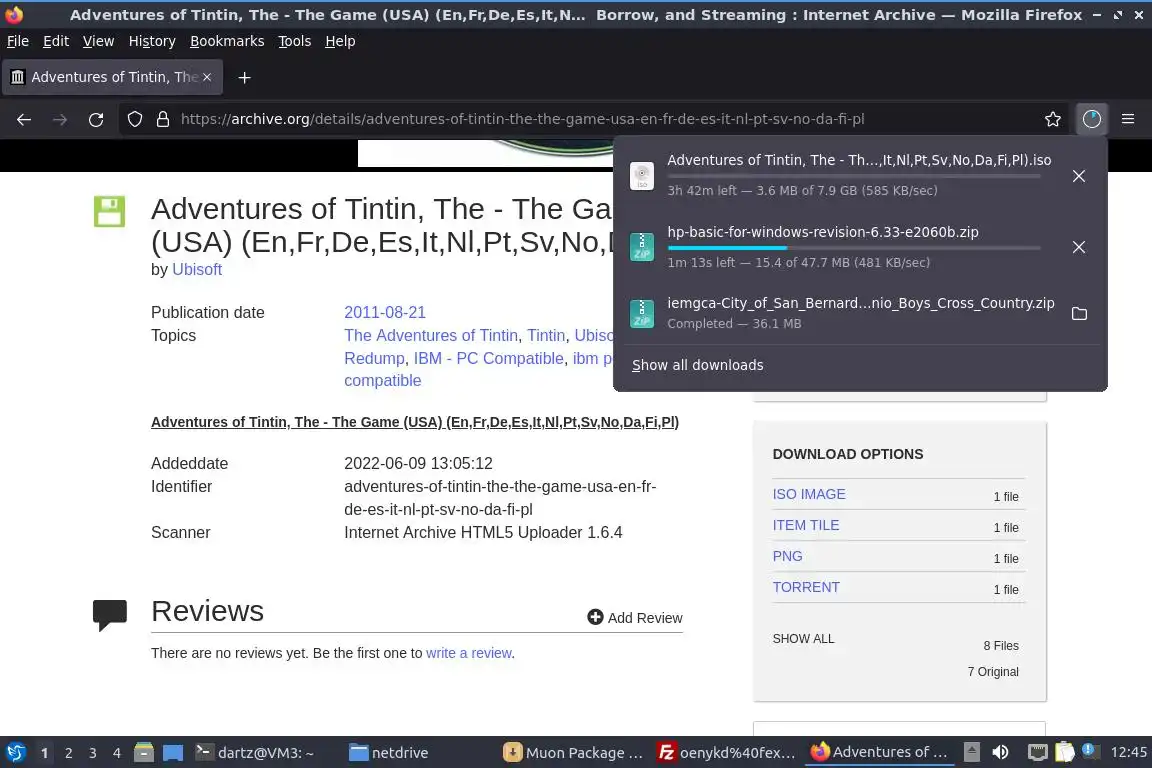Image resolution: width=1152 pixels, height=768 pixels.
Task: Click the Reviews speech bubble icon
Action: (x=109, y=615)
